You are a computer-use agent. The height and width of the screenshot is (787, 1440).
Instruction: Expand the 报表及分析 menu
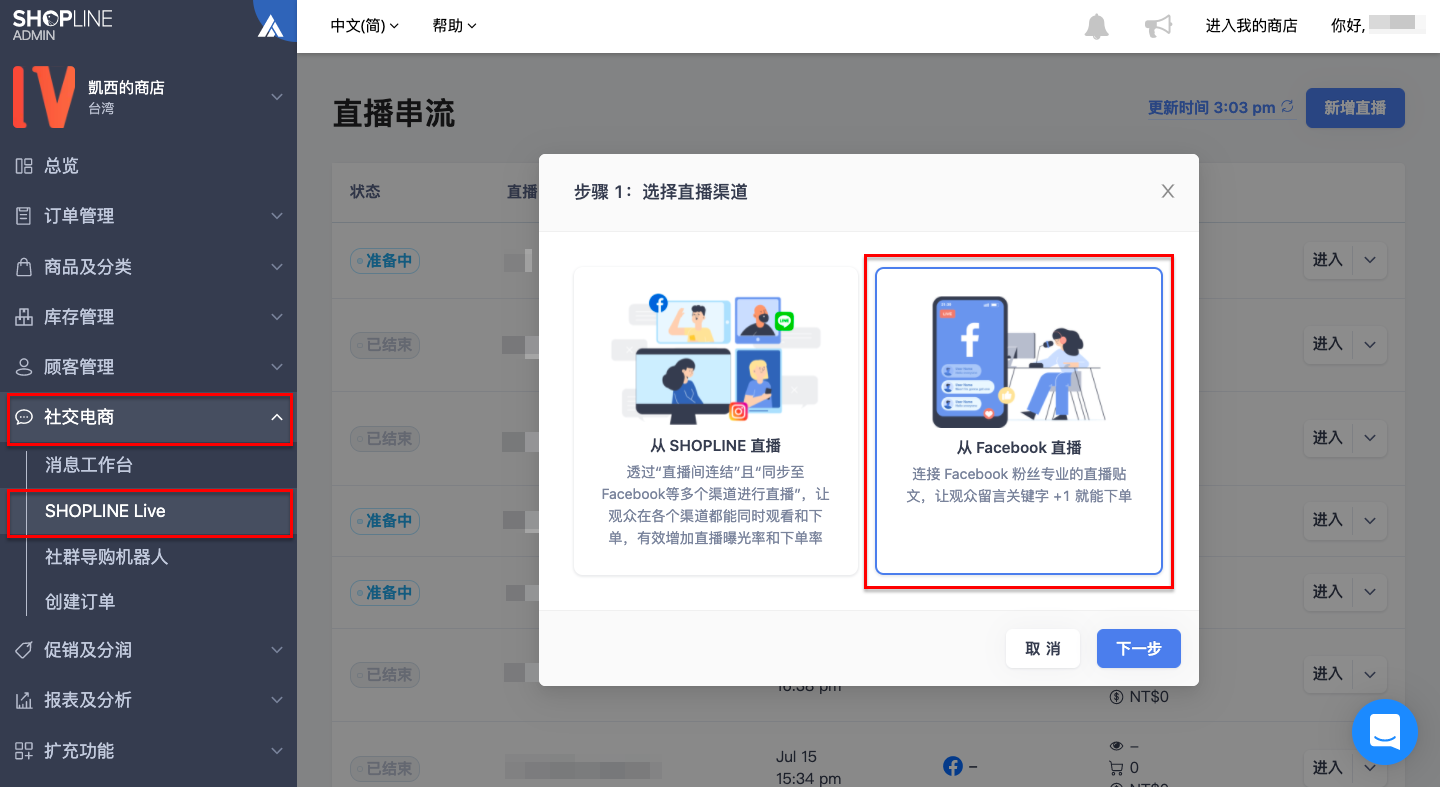click(x=277, y=700)
